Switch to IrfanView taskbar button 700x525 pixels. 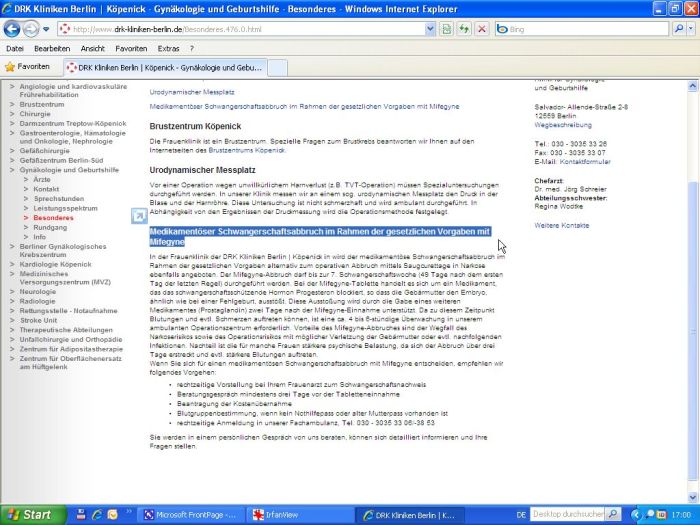click(x=300, y=515)
